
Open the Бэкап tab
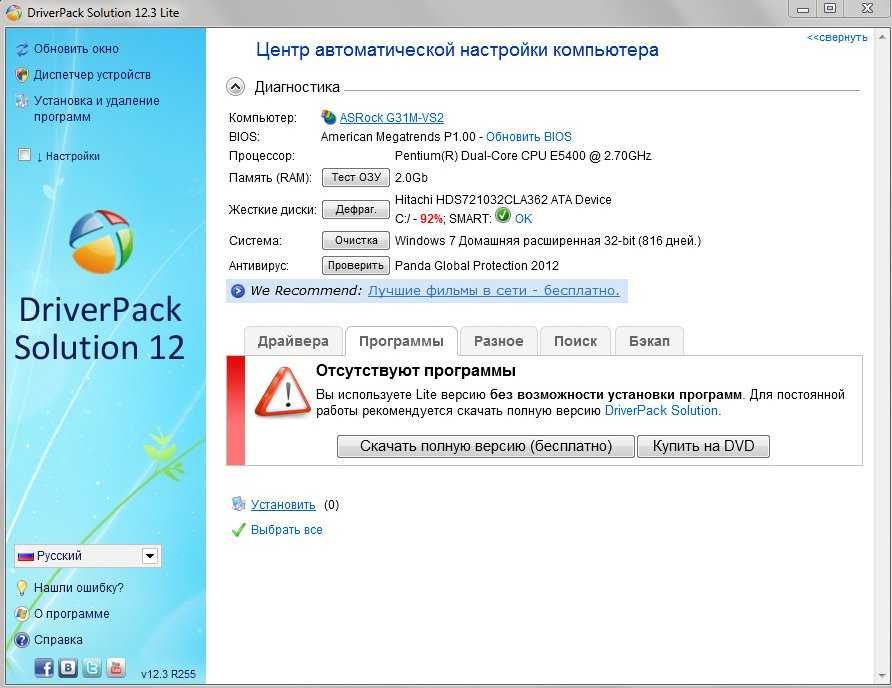click(x=649, y=341)
